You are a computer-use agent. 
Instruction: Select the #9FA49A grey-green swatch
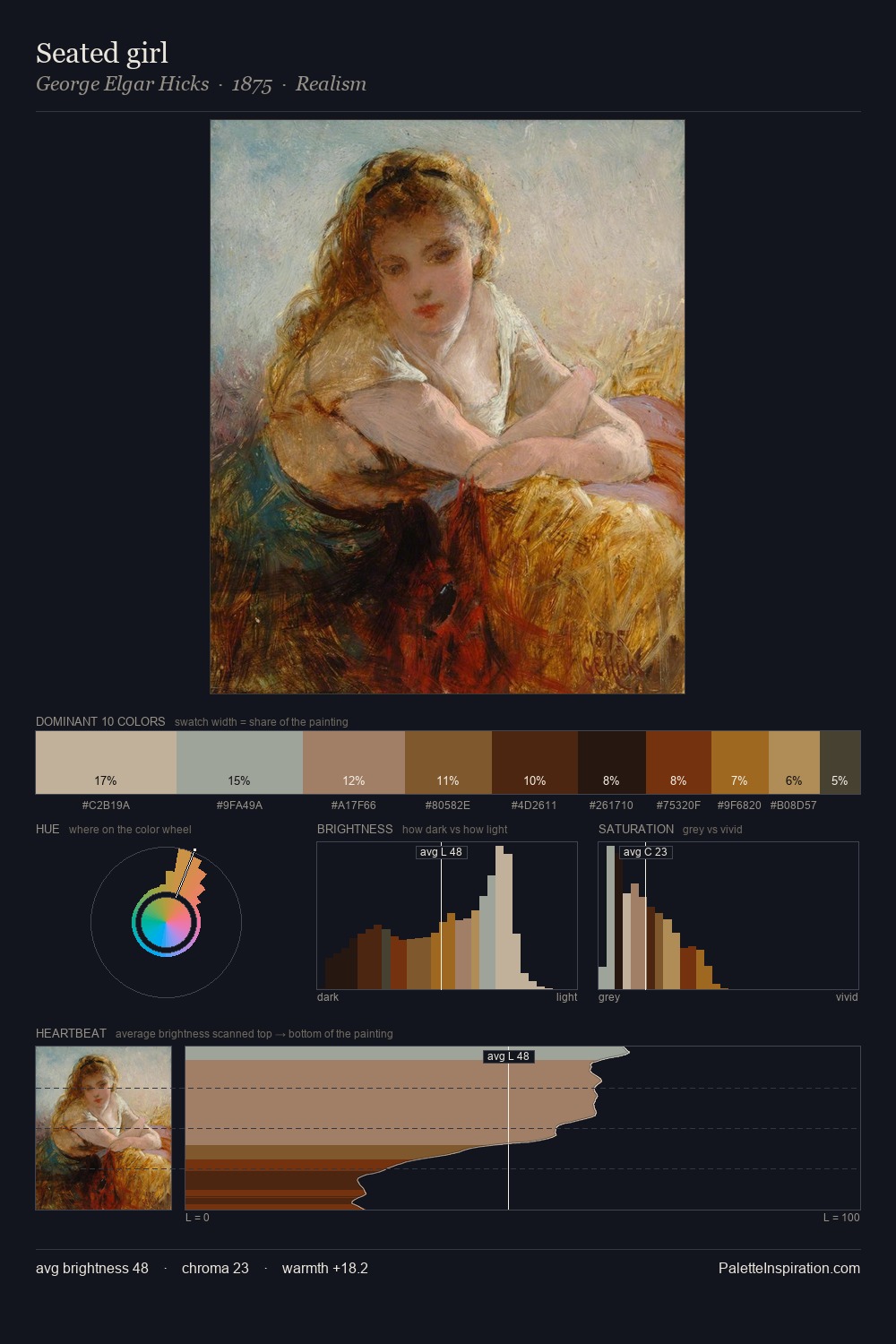[239, 762]
